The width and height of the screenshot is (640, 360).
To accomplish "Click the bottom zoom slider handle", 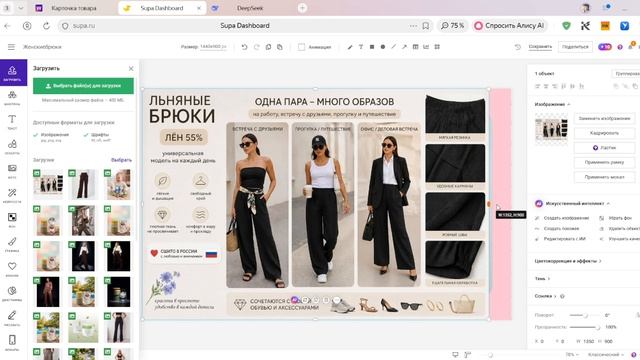I will click(490, 355).
